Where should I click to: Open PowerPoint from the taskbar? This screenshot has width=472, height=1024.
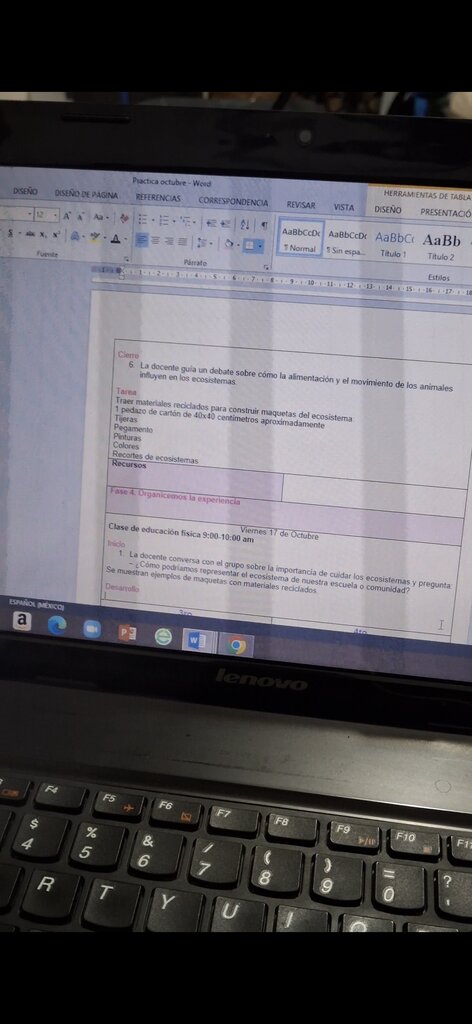click(x=127, y=633)
